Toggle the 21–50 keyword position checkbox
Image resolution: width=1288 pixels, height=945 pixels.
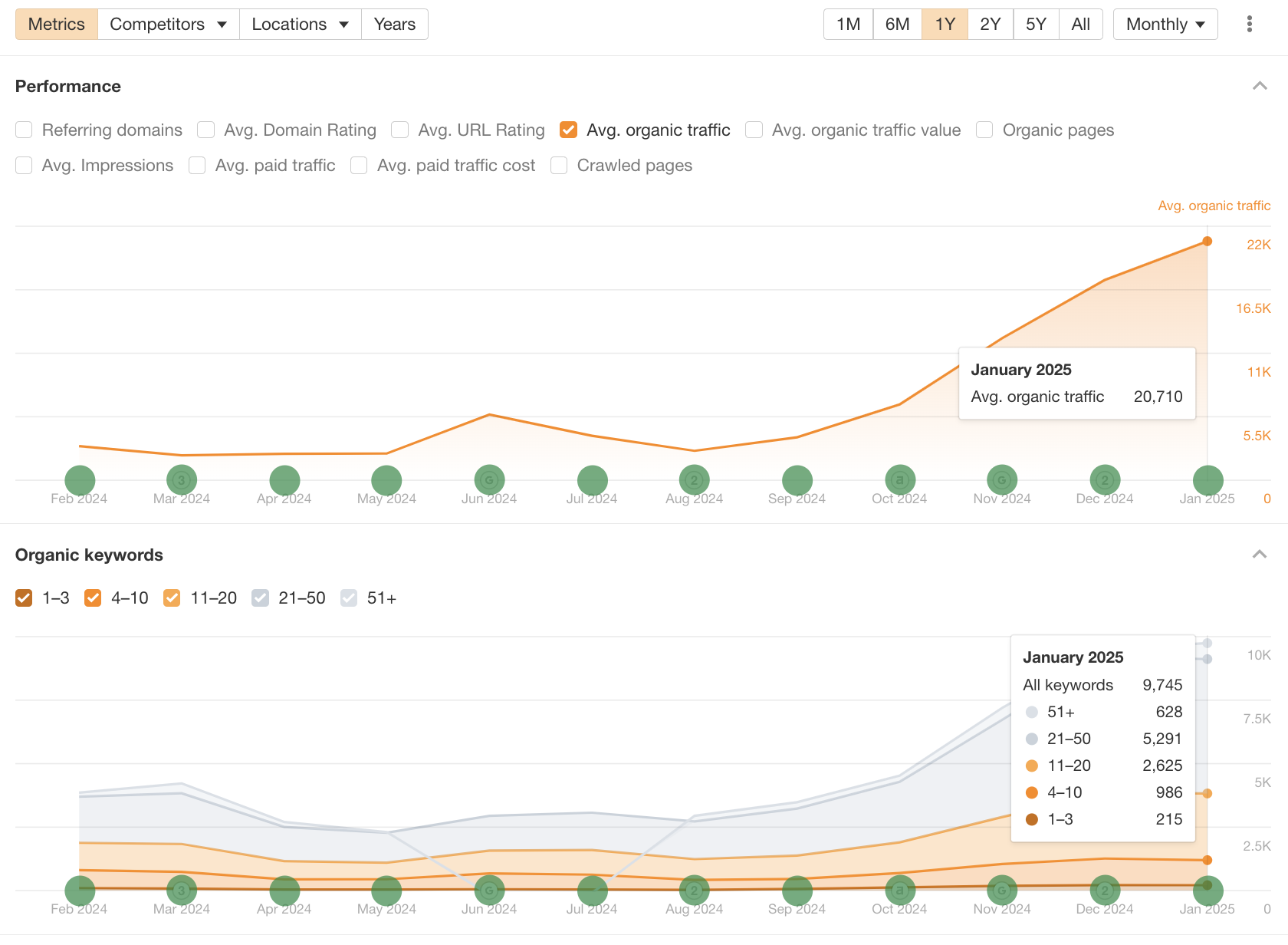260,598
